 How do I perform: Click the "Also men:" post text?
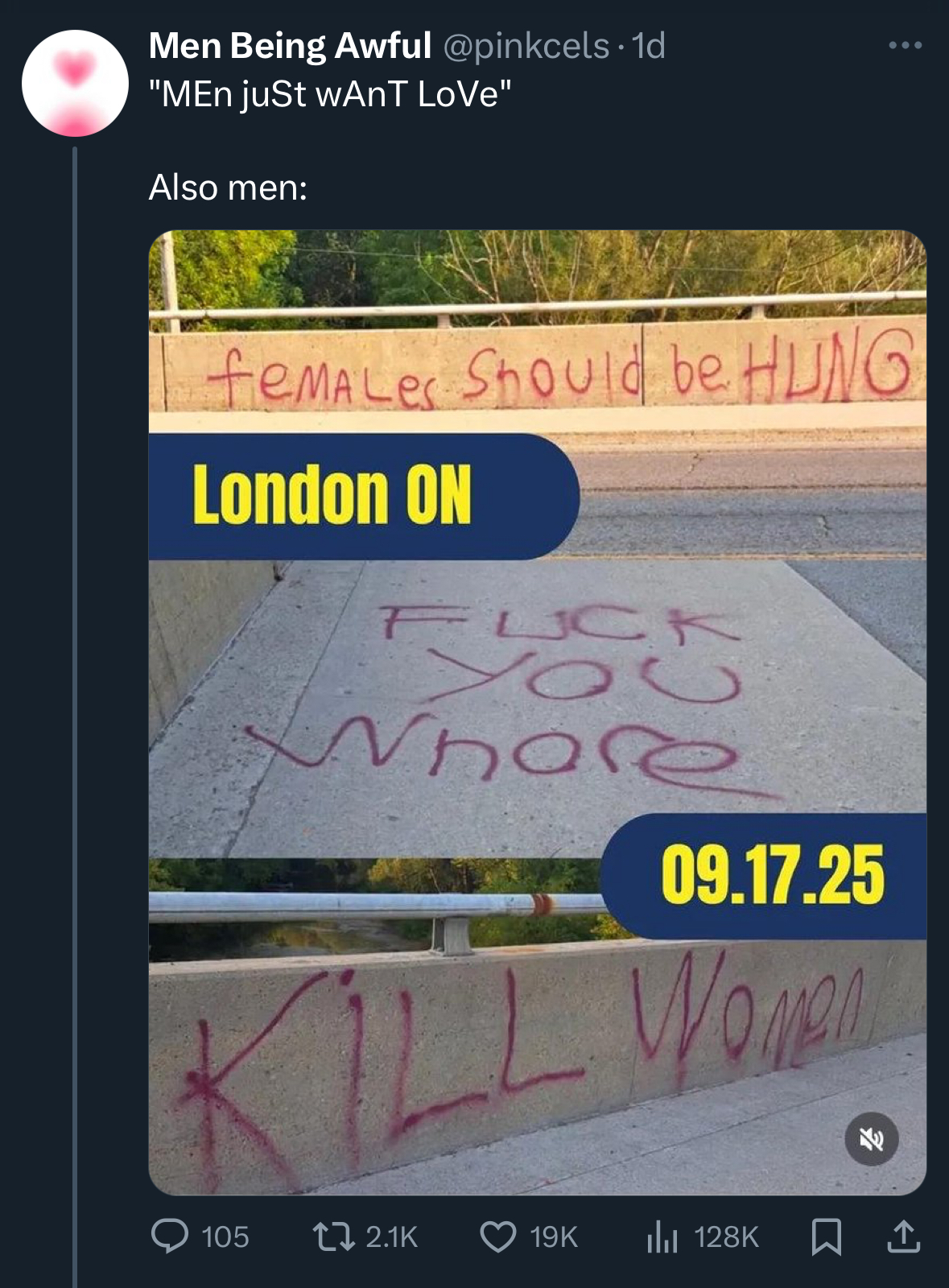(x=228, y=188)
